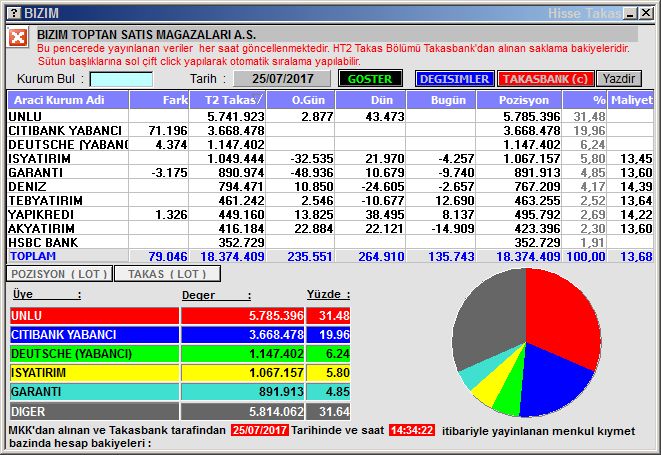Click the red X icon beside company name
This screenshot has width=661, height=455.
(17, 38)
